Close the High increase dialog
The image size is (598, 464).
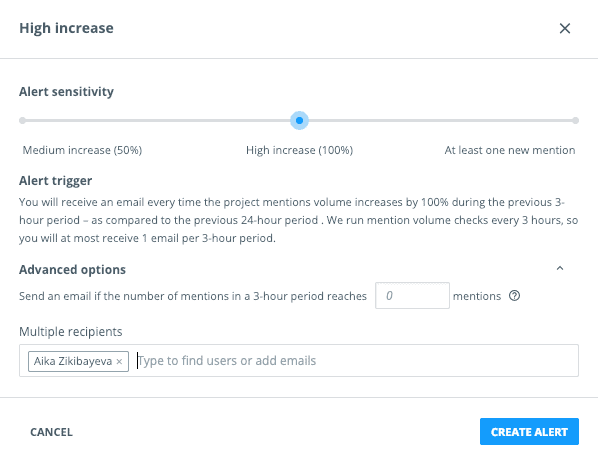click(564, 28)
